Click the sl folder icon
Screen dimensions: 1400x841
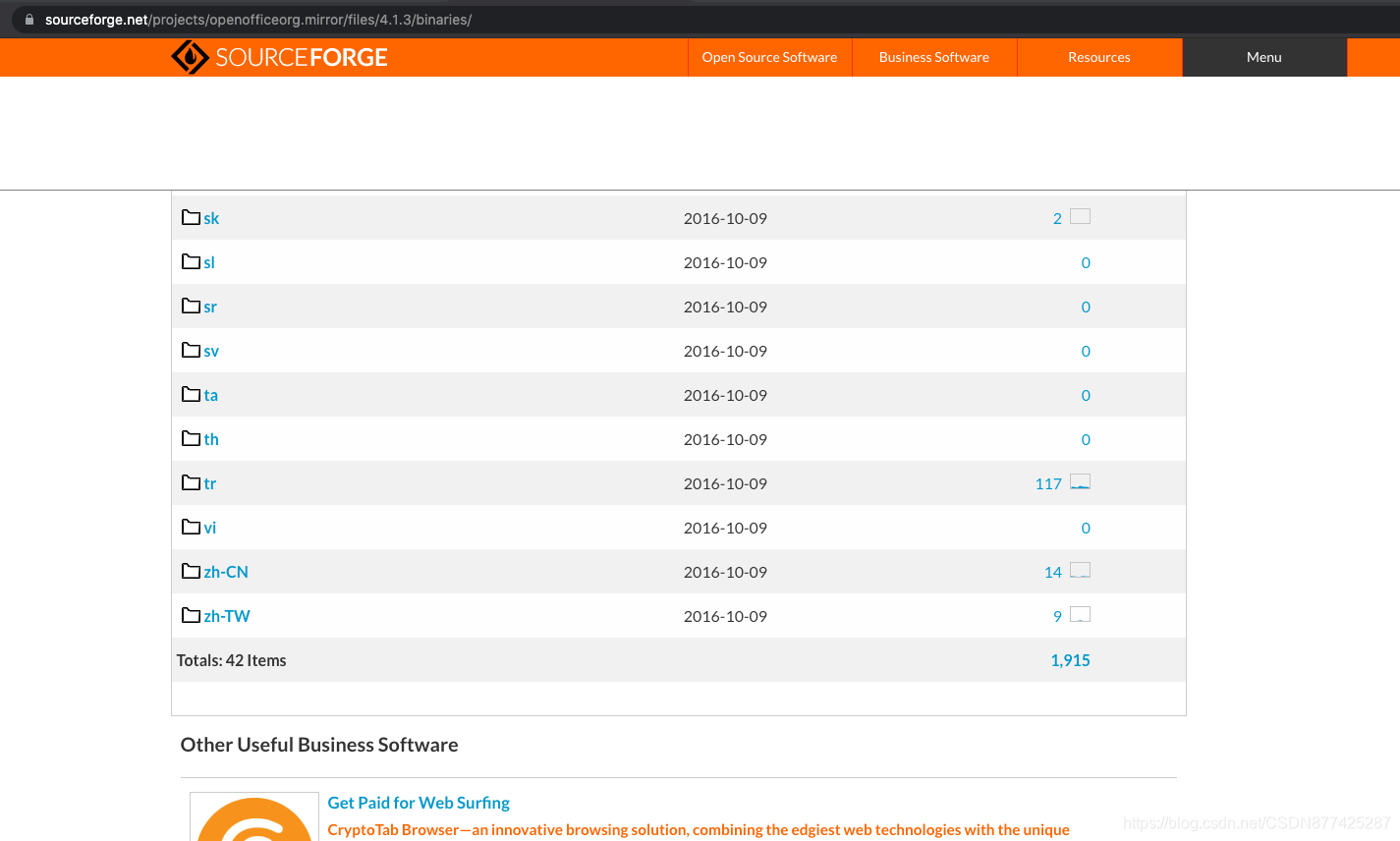coord(191,261)
